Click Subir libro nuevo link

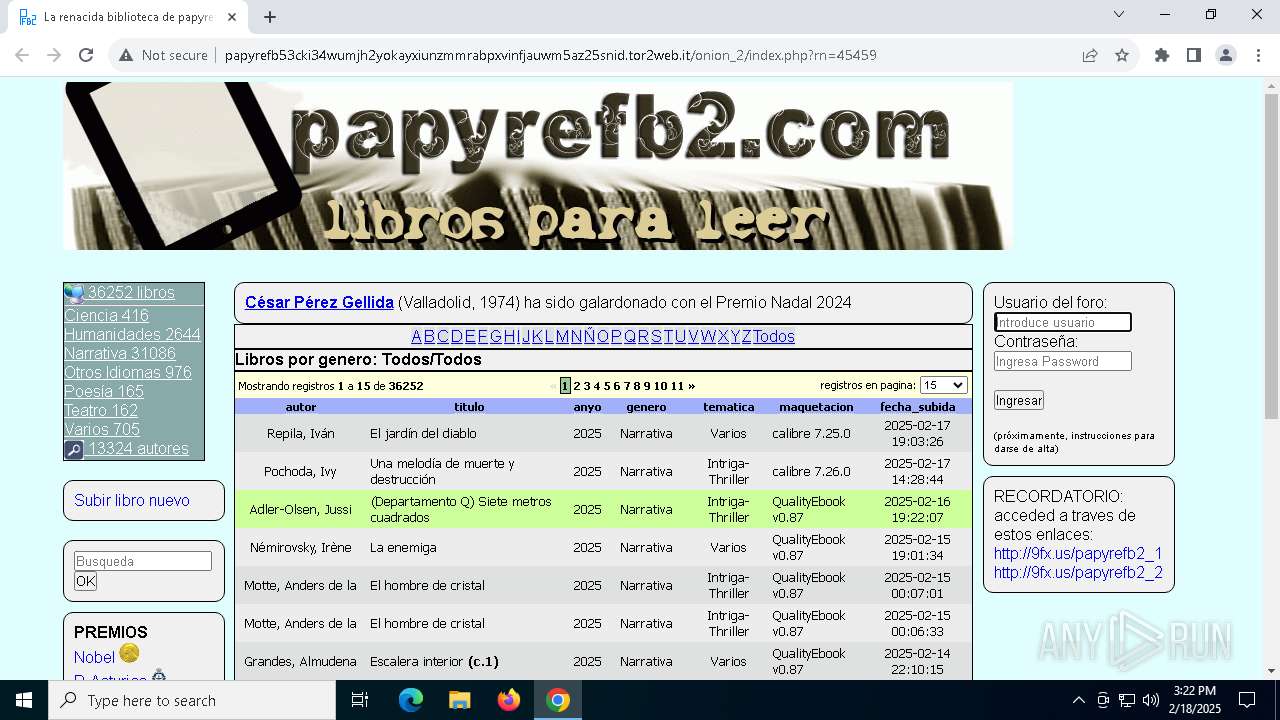(x=132, y=501)
